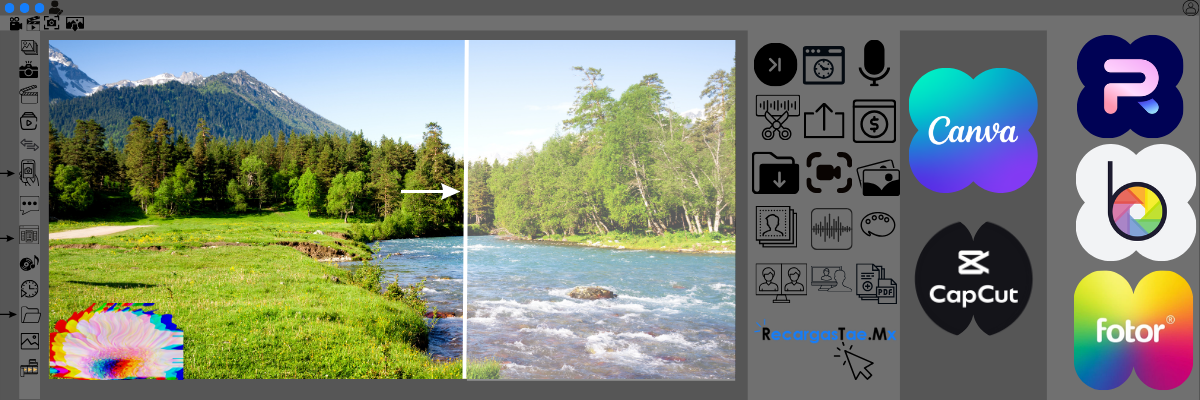
Task: Launch the CapCut app
Action: click(x=973, y=277)
